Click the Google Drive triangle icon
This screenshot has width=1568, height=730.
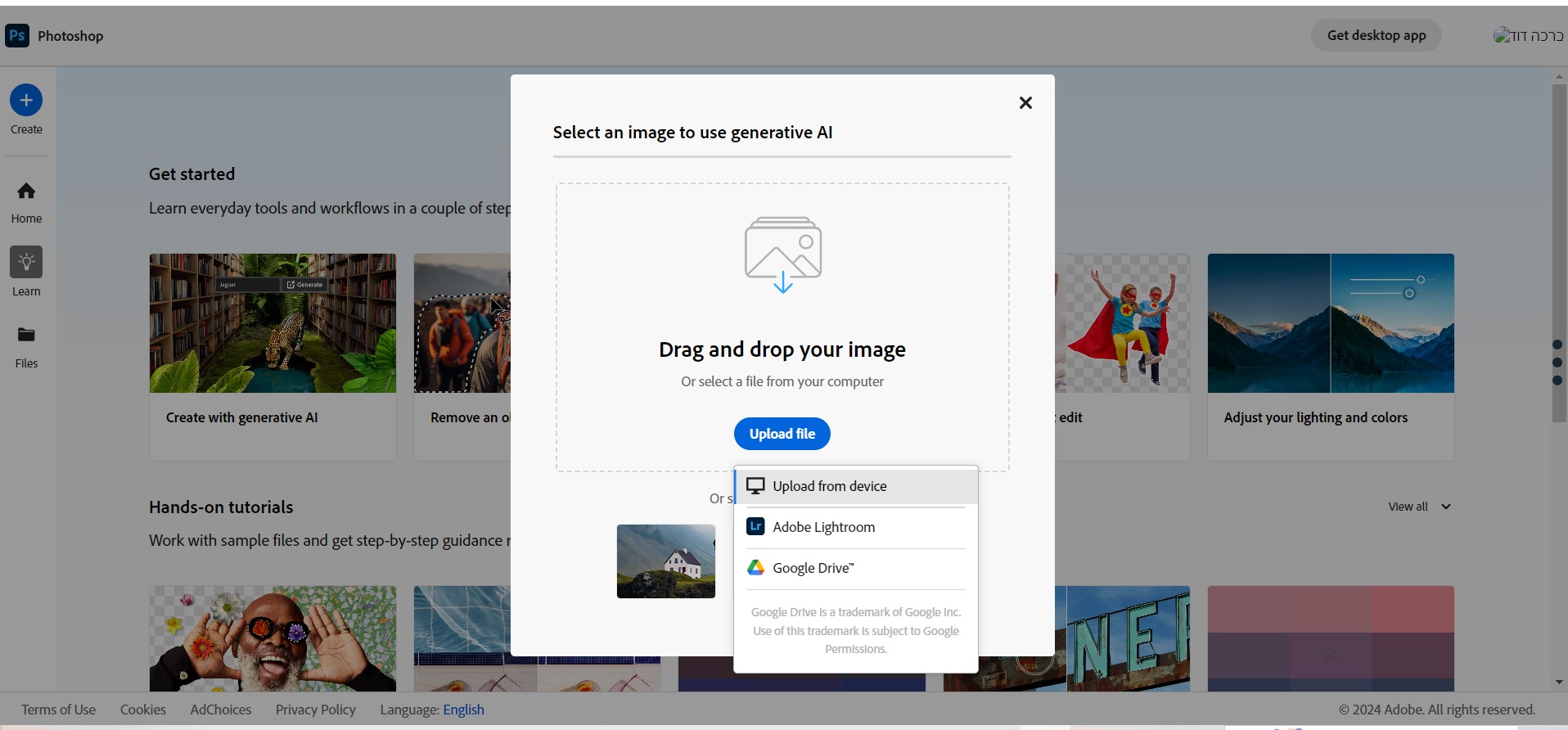tap(755, 568)
